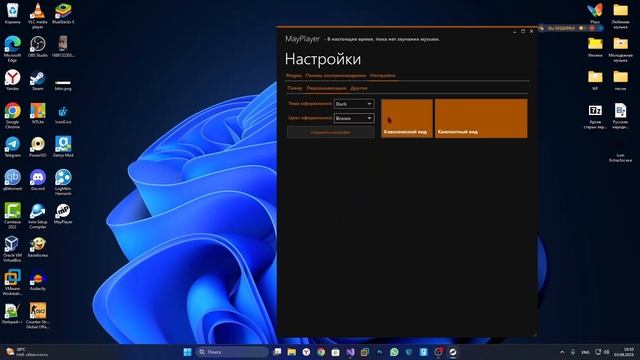The height and width of the screenshot is (360, 640).
Task: Show hidden system tray icons
Action: (x=562, y=352)
